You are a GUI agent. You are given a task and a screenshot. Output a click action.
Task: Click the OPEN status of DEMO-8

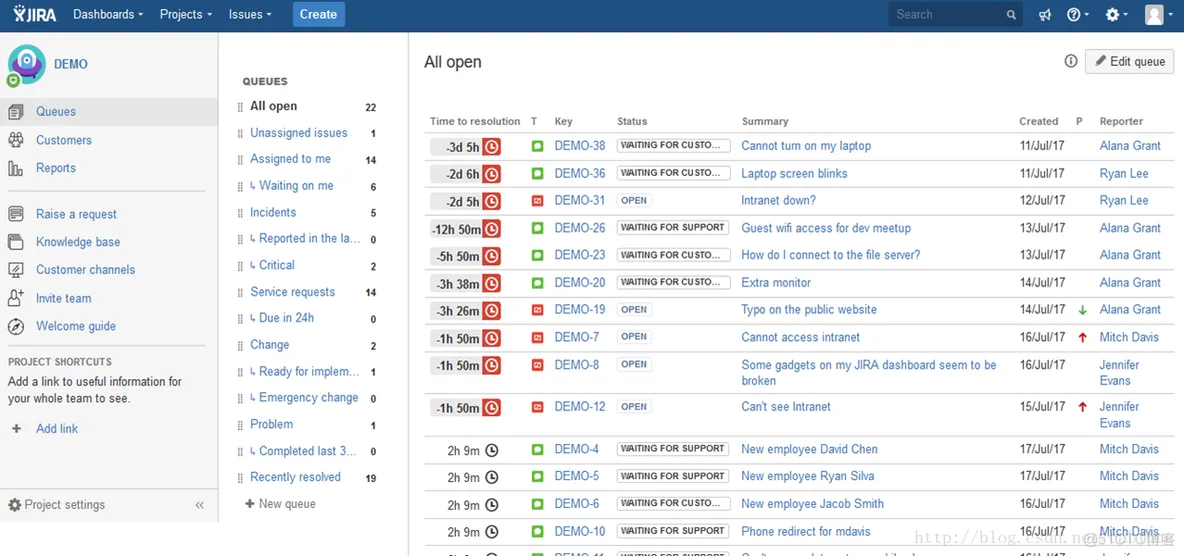click(x=634, y=364)
